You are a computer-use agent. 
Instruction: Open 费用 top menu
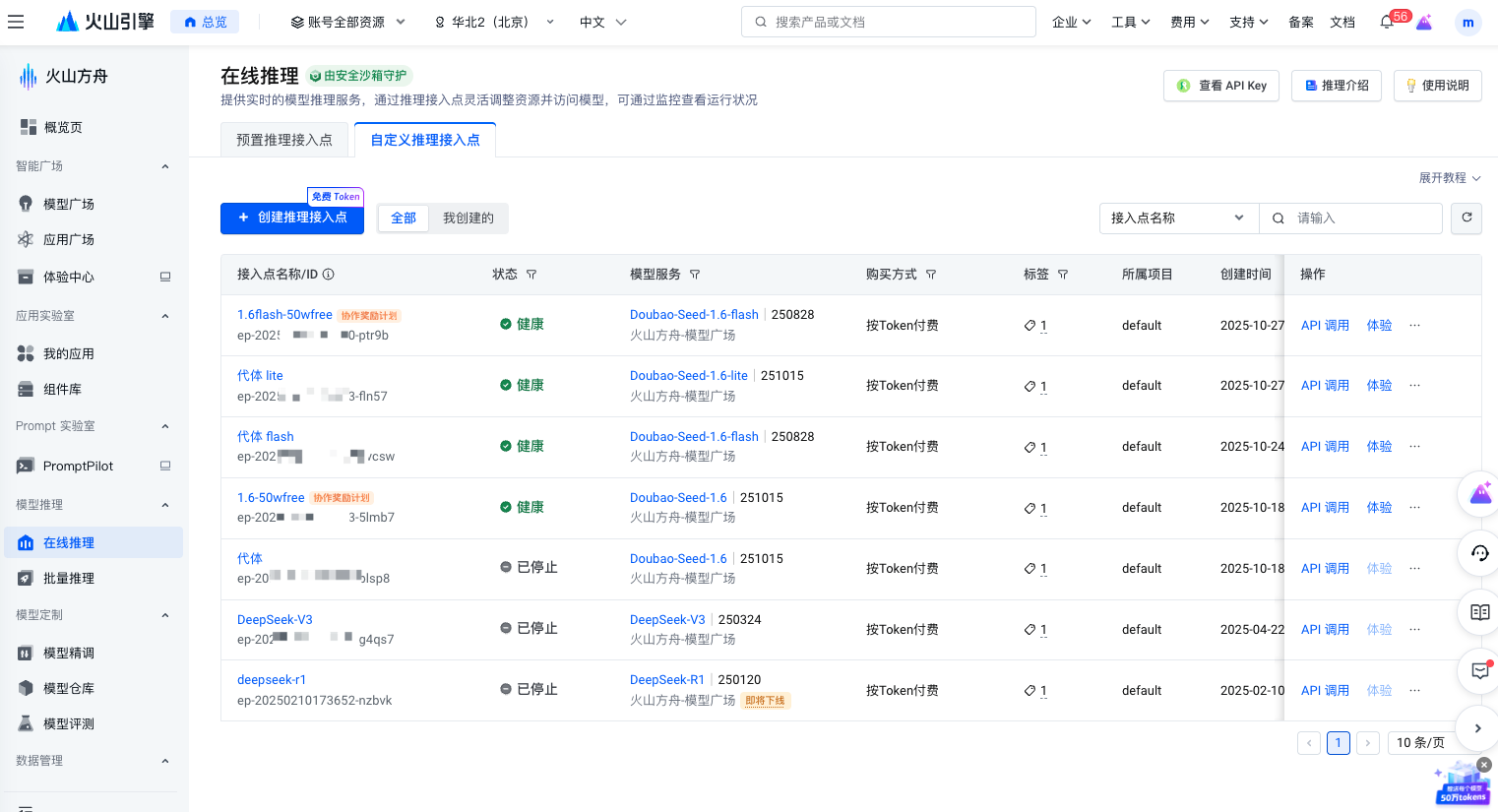[1189, 22]
